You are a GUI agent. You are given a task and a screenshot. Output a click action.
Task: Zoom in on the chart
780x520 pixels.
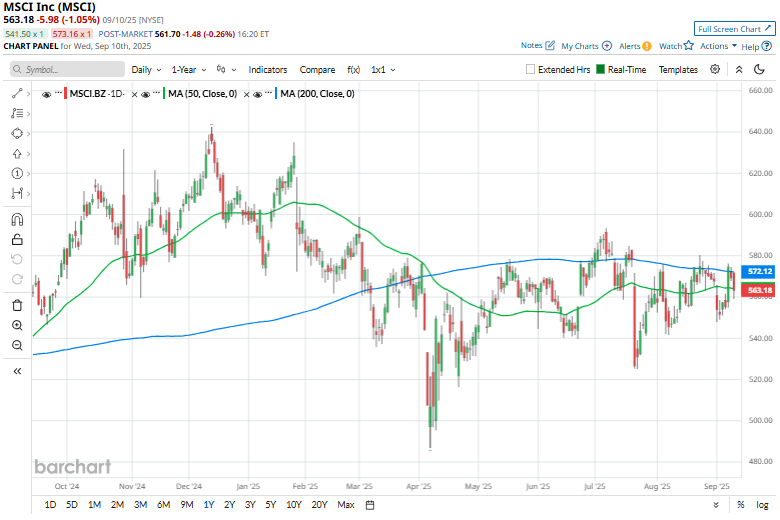(17, 325)
